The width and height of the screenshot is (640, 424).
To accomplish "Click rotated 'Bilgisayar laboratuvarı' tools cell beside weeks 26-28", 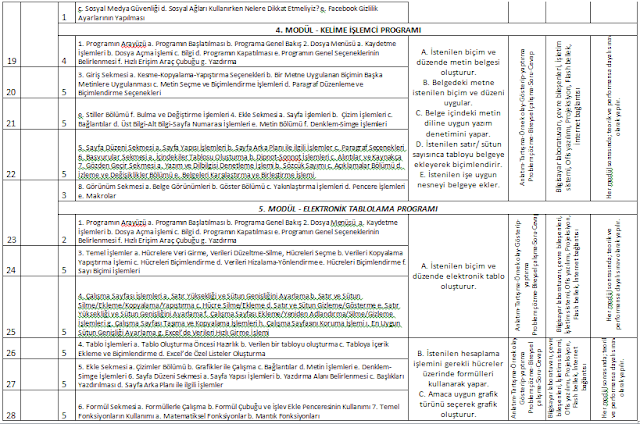I will pyautogui.click(x=568, y=379).
